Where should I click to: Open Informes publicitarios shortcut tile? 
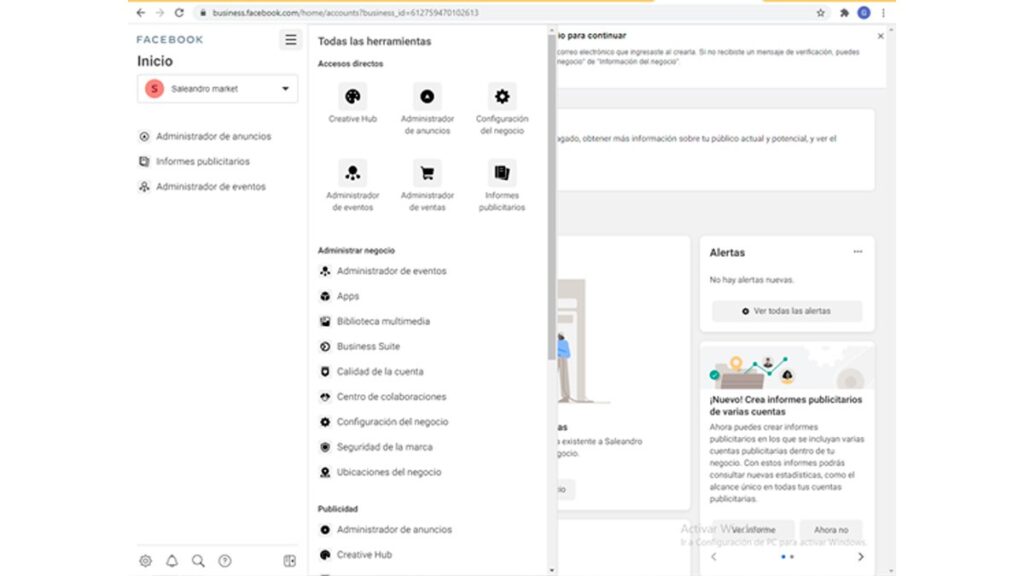[x=502, y=185]
